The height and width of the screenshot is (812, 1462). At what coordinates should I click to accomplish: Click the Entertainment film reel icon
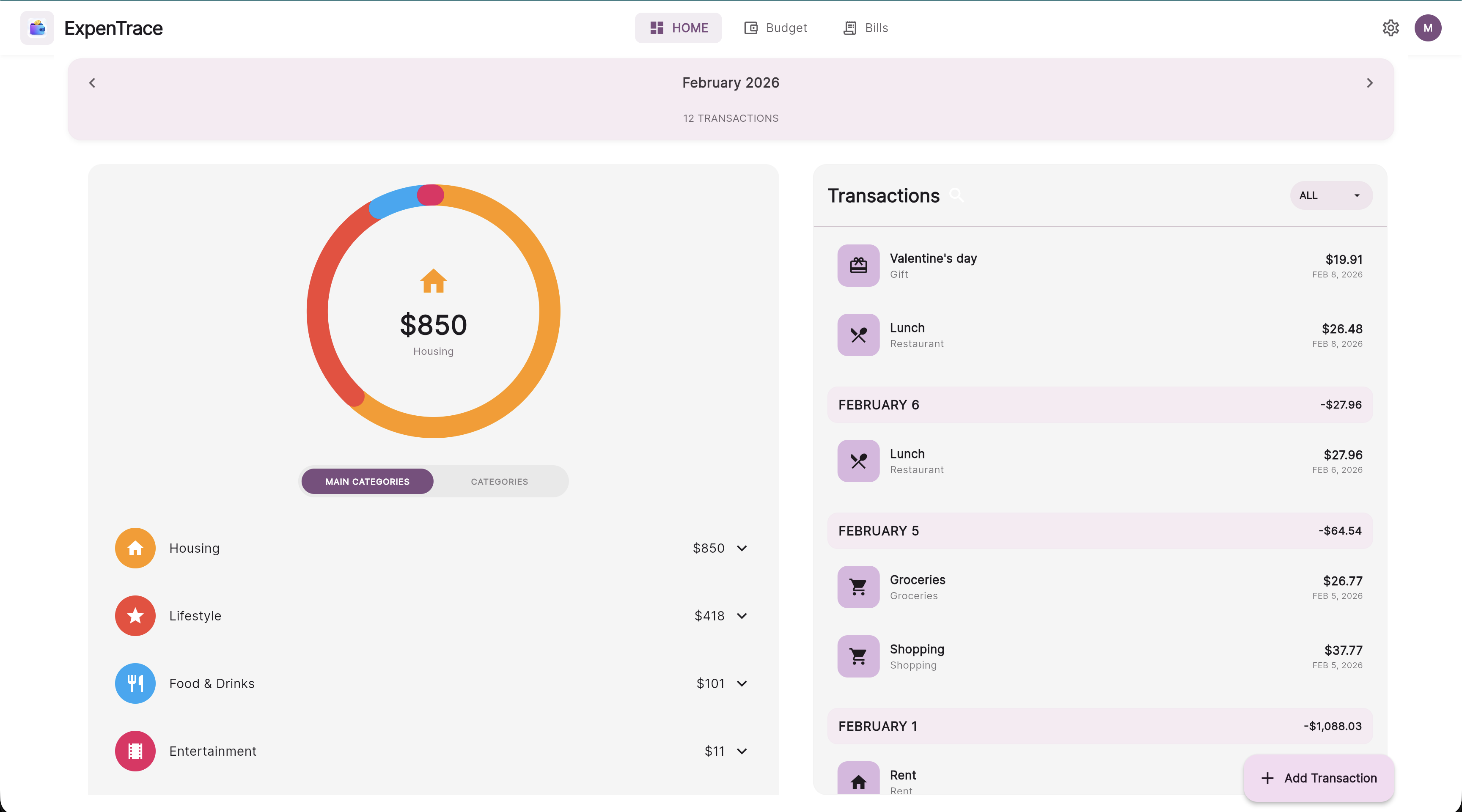tap(135, 751)
